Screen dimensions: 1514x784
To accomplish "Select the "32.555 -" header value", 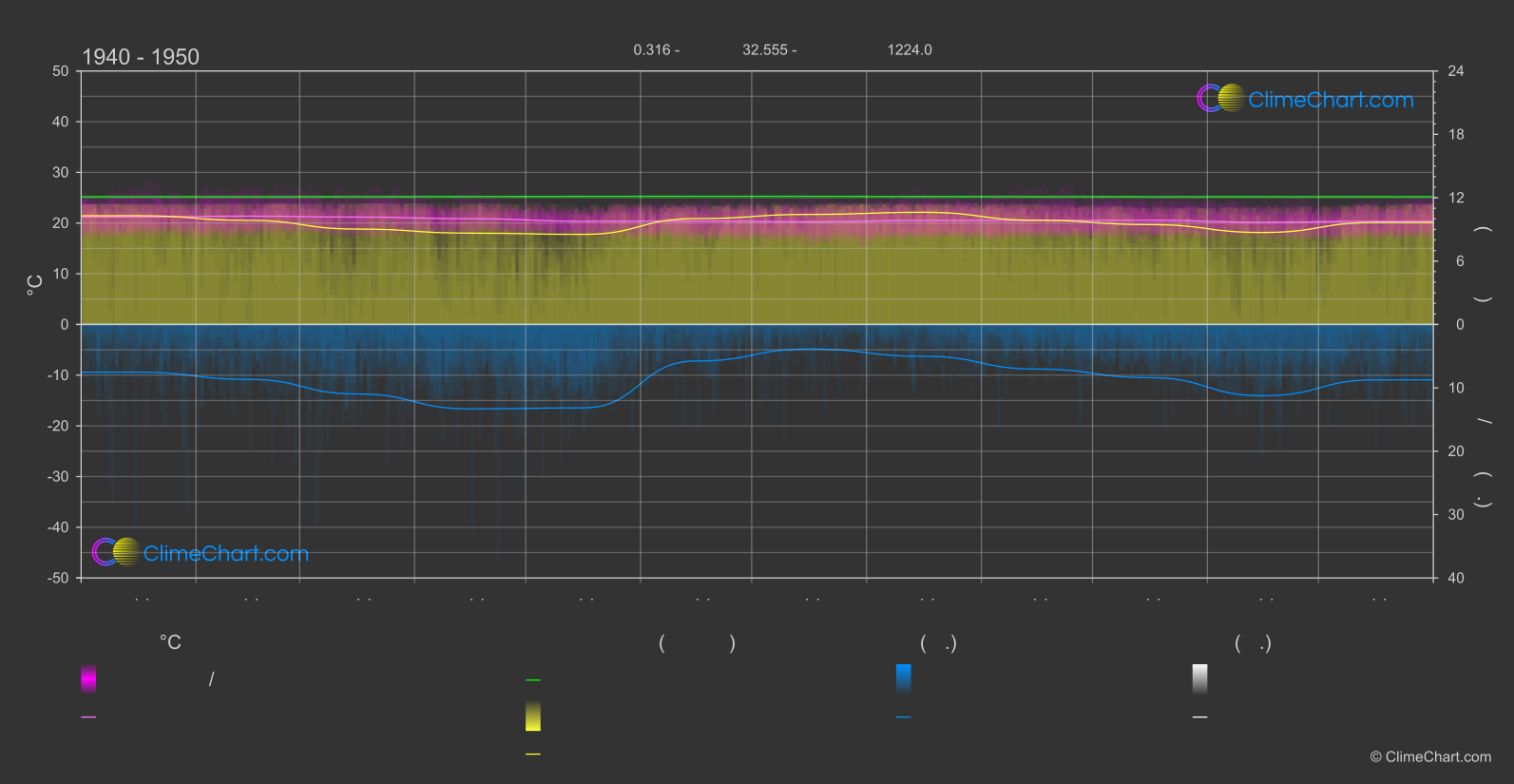I will [770, 49].
